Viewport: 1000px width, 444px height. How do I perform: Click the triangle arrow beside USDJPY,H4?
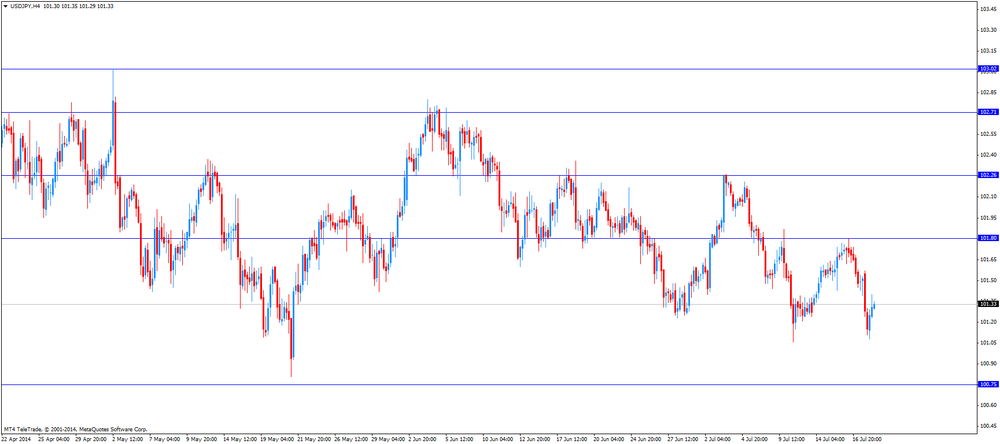[4, 6]
